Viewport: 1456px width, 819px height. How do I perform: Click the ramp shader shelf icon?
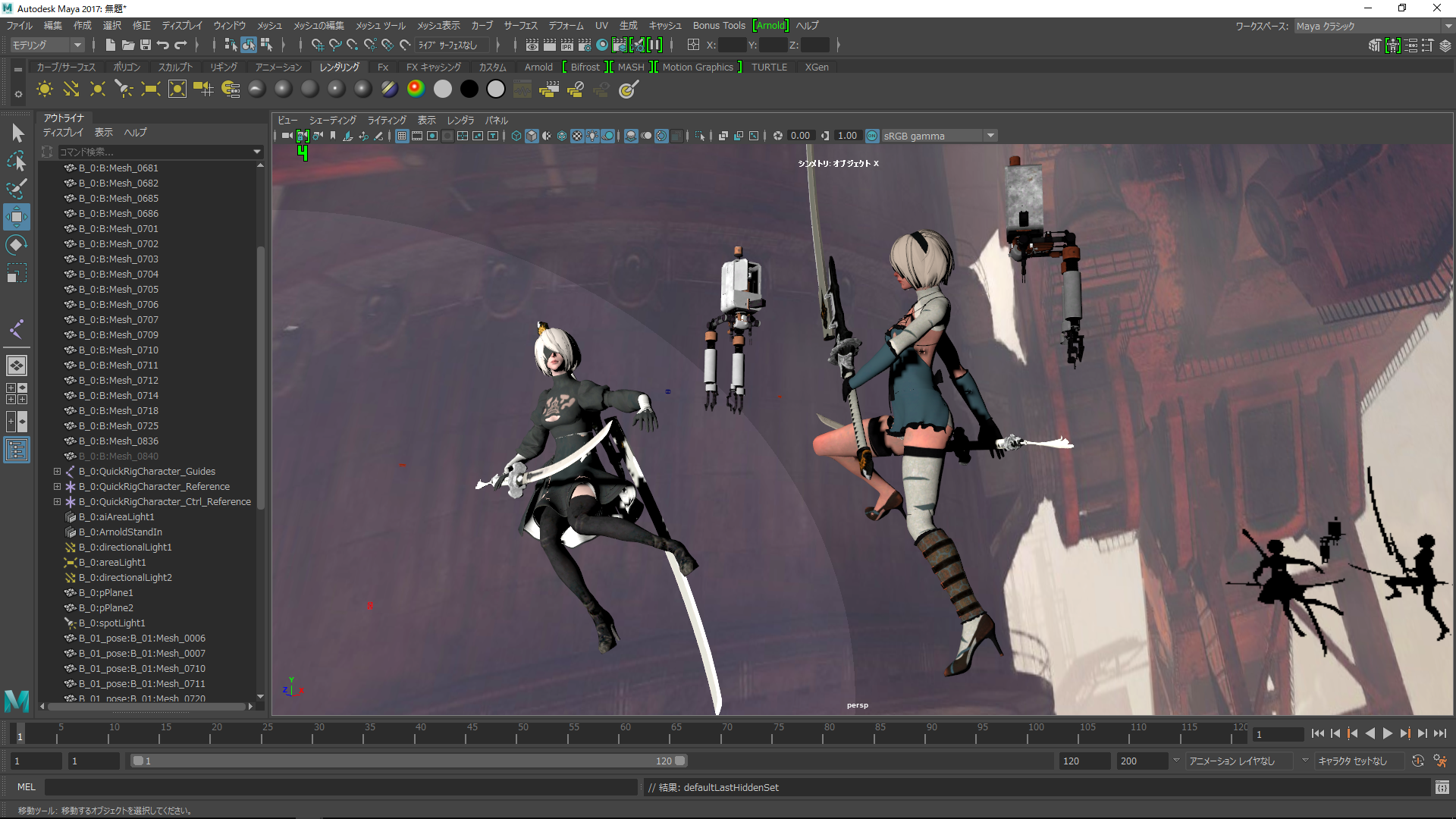tap(416, 89)
